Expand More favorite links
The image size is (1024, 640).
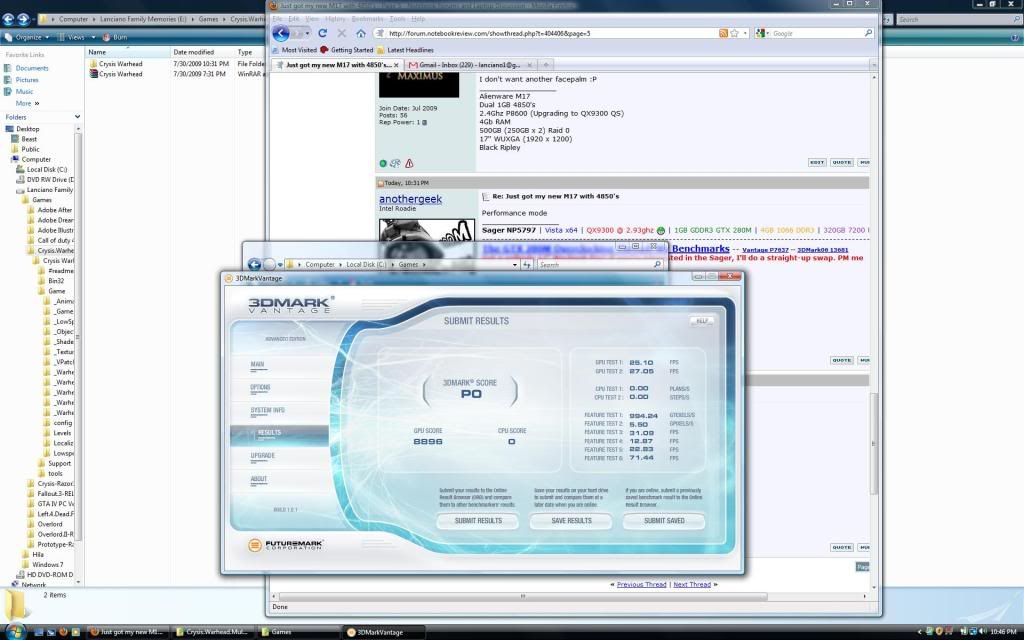click(x=27, y=103)
